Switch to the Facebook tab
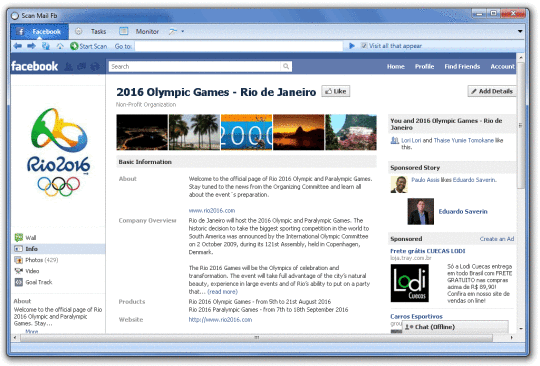 [x=39, y=32]
